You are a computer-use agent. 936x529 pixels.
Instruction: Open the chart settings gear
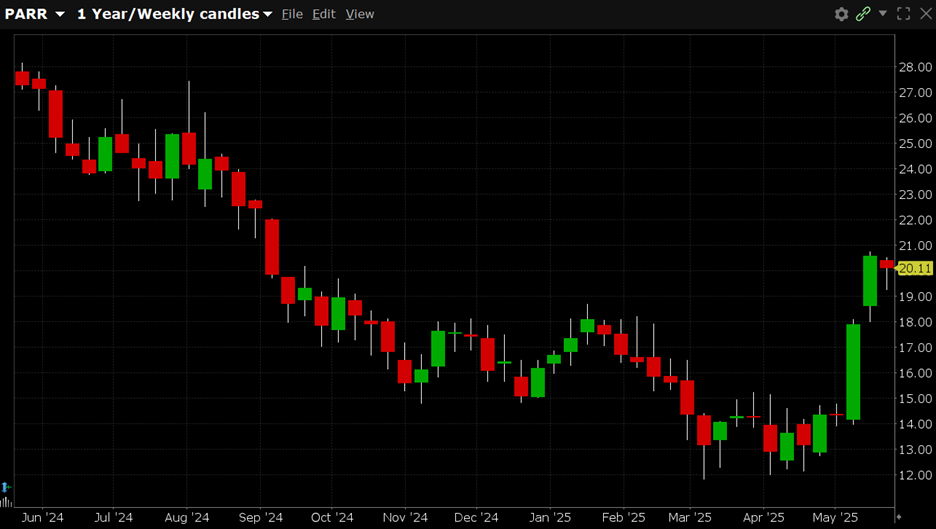point(841,14)
